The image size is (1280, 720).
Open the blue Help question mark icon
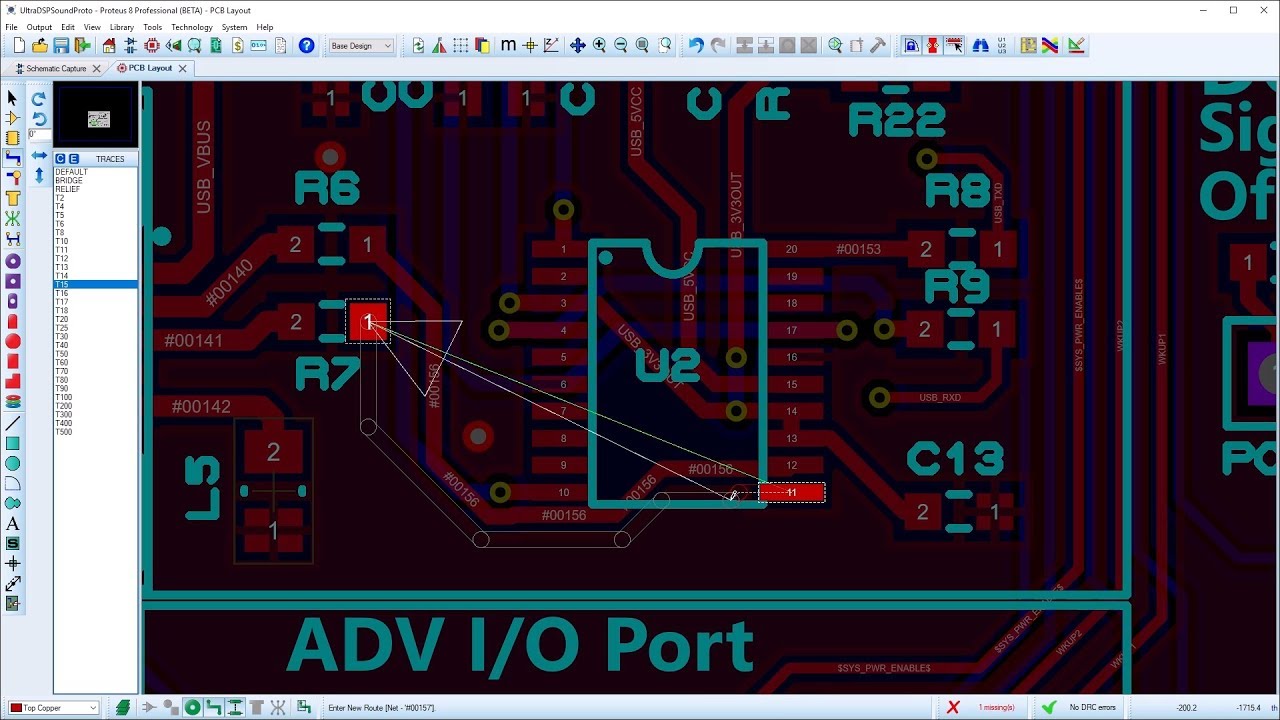pos(307,46)
